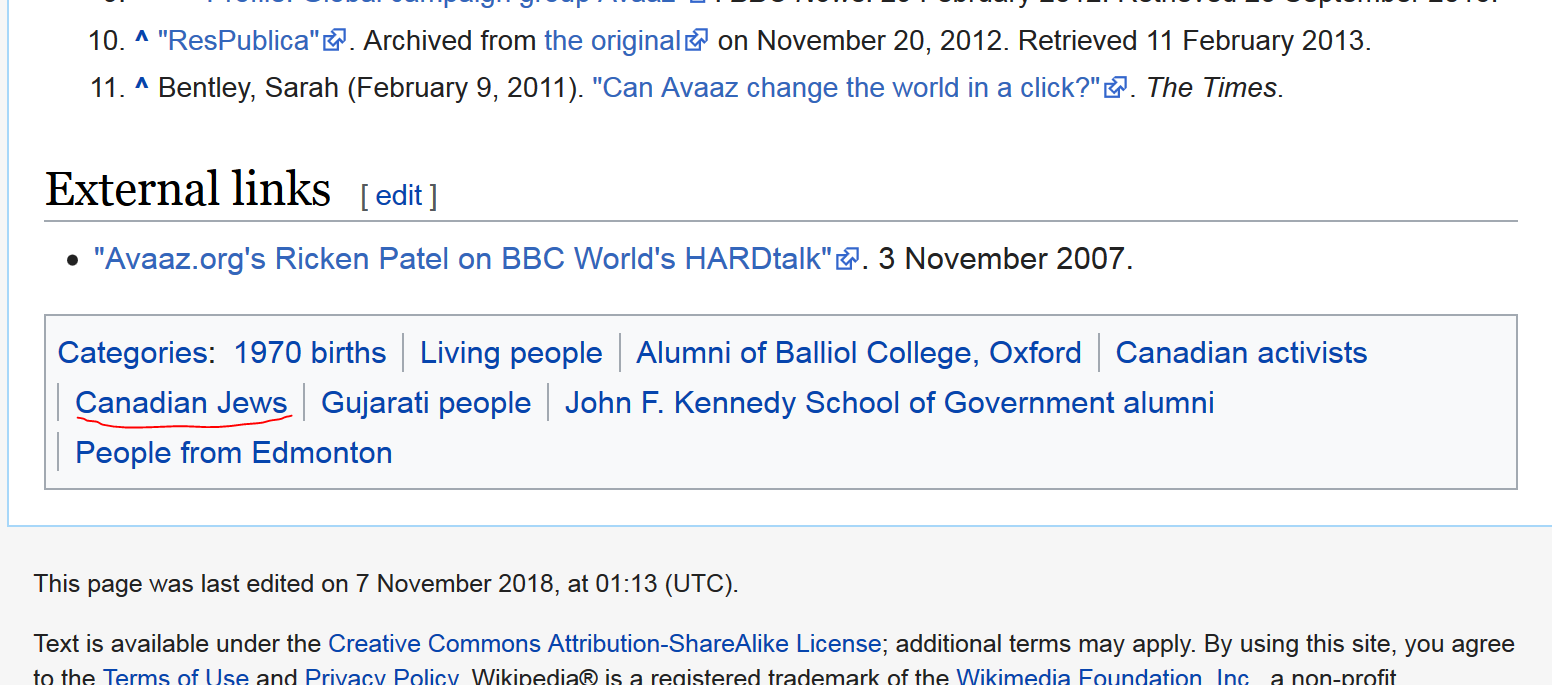This screenshot has height=685, width=1552.
Task: Open the Terms of Use page
Action: click(x=176, y=677)
